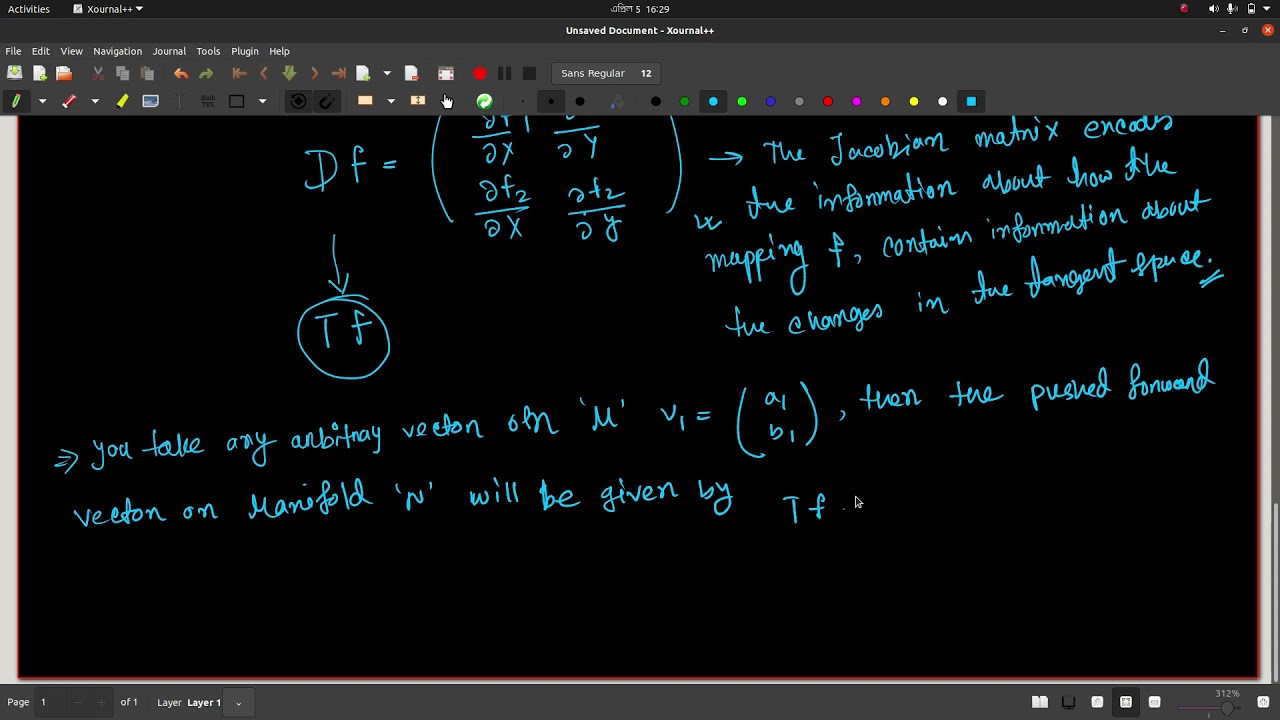Open the Edit menu

(41, 51)
